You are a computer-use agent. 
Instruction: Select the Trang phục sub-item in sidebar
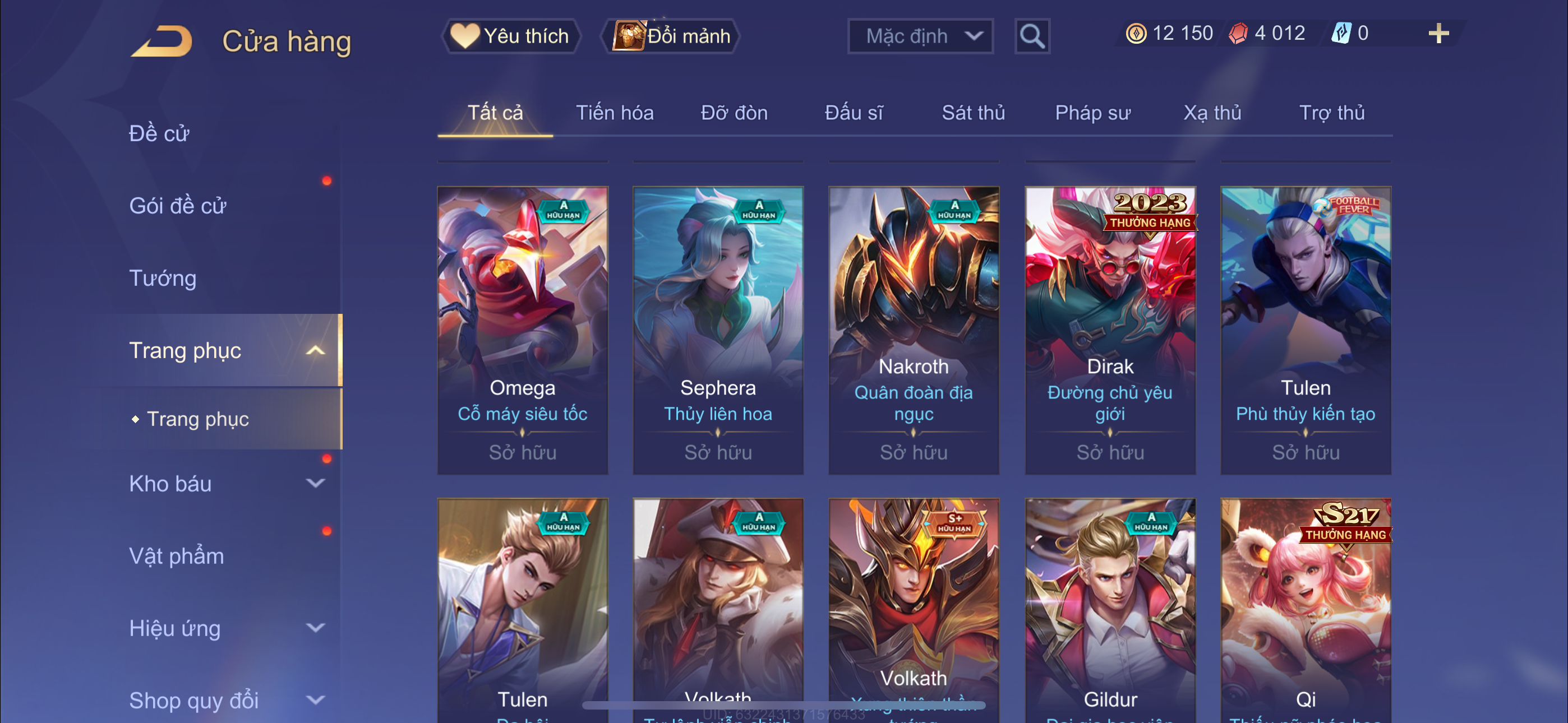[198, 419]
